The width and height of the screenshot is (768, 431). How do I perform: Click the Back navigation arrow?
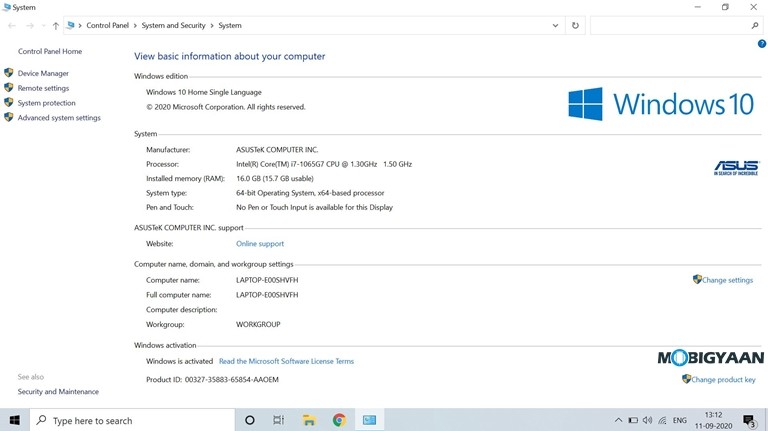12,25
